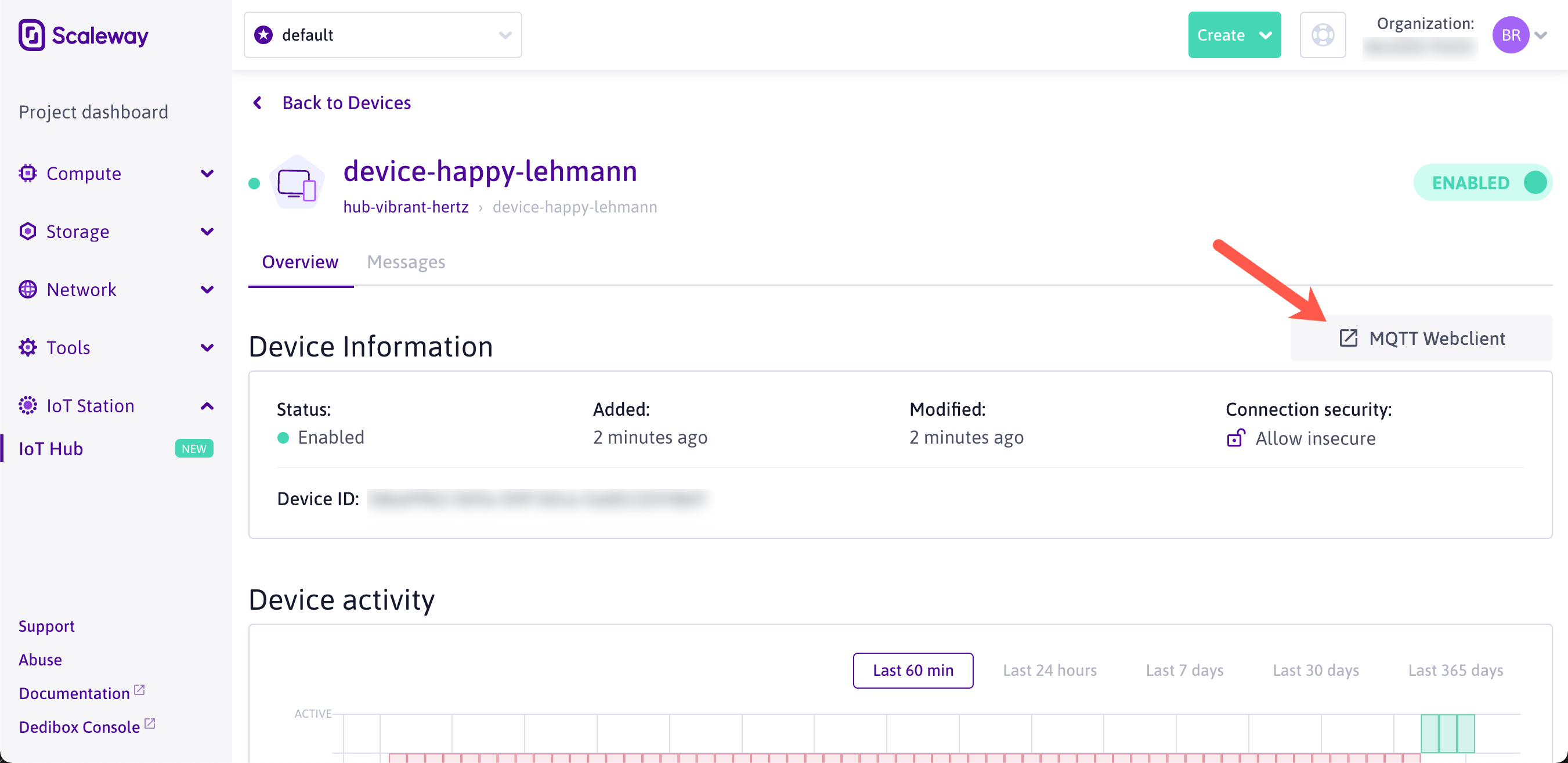Click the IoT Station icon
This screenshot has height=763, width=1568.
click(x=27, y=405)
